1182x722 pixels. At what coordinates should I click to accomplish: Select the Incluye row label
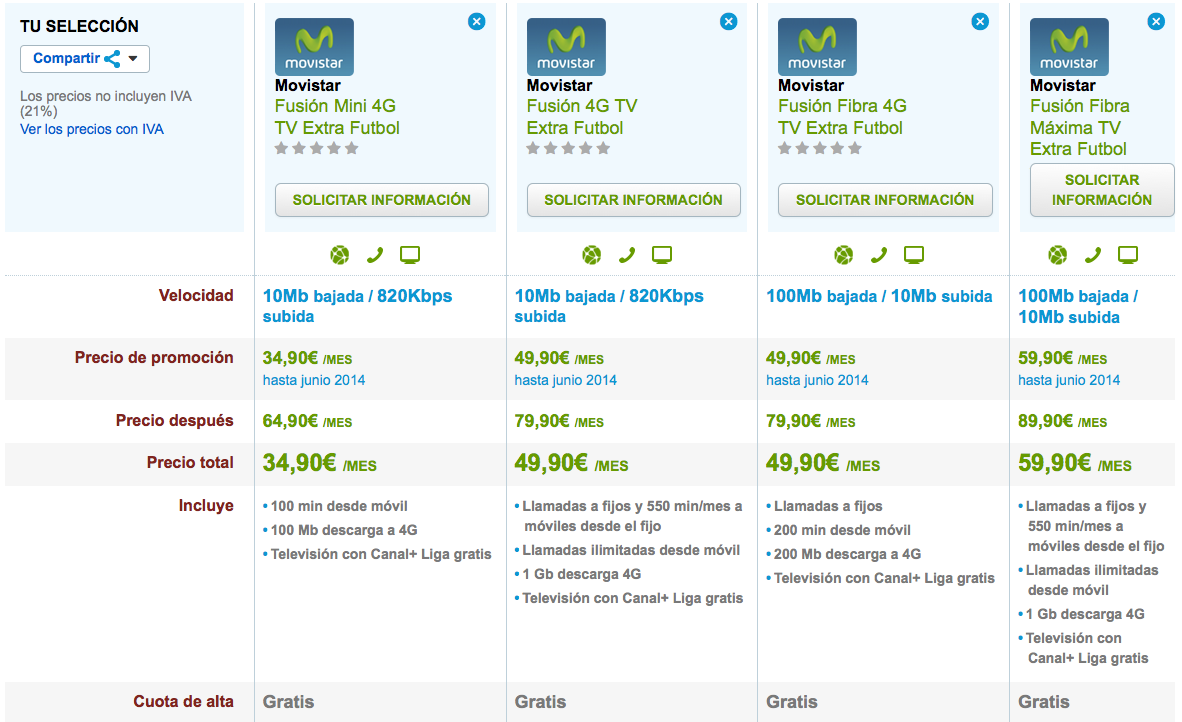click(206, 506)
